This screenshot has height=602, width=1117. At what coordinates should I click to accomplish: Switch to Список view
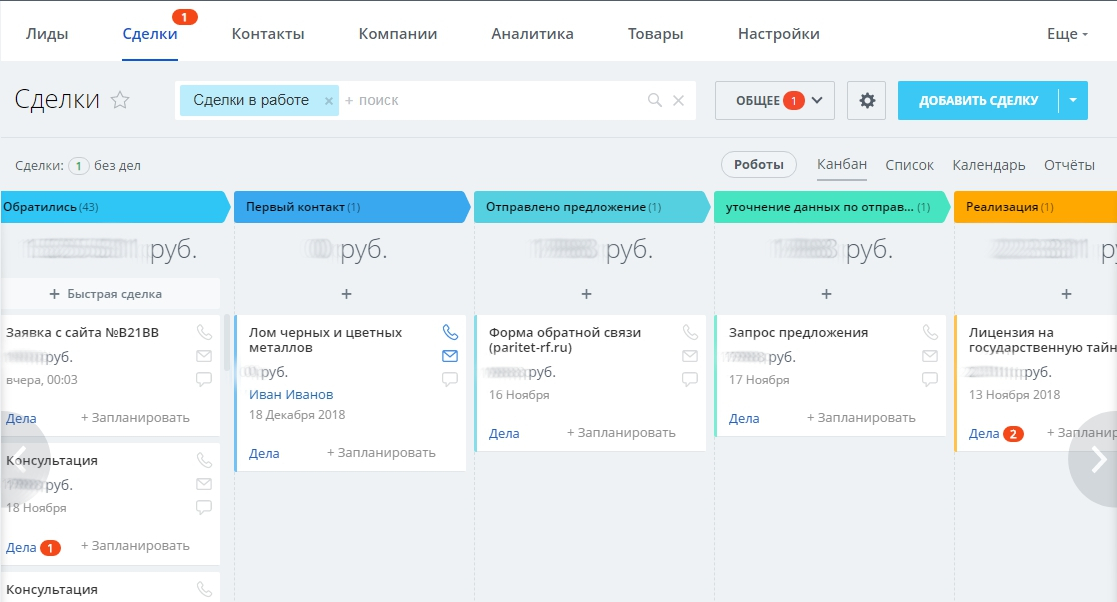pyautogui.click(x=909, y=165)
